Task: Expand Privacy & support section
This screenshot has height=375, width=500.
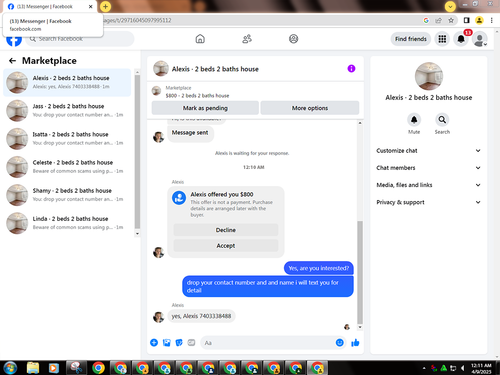Action: (429, 202)
